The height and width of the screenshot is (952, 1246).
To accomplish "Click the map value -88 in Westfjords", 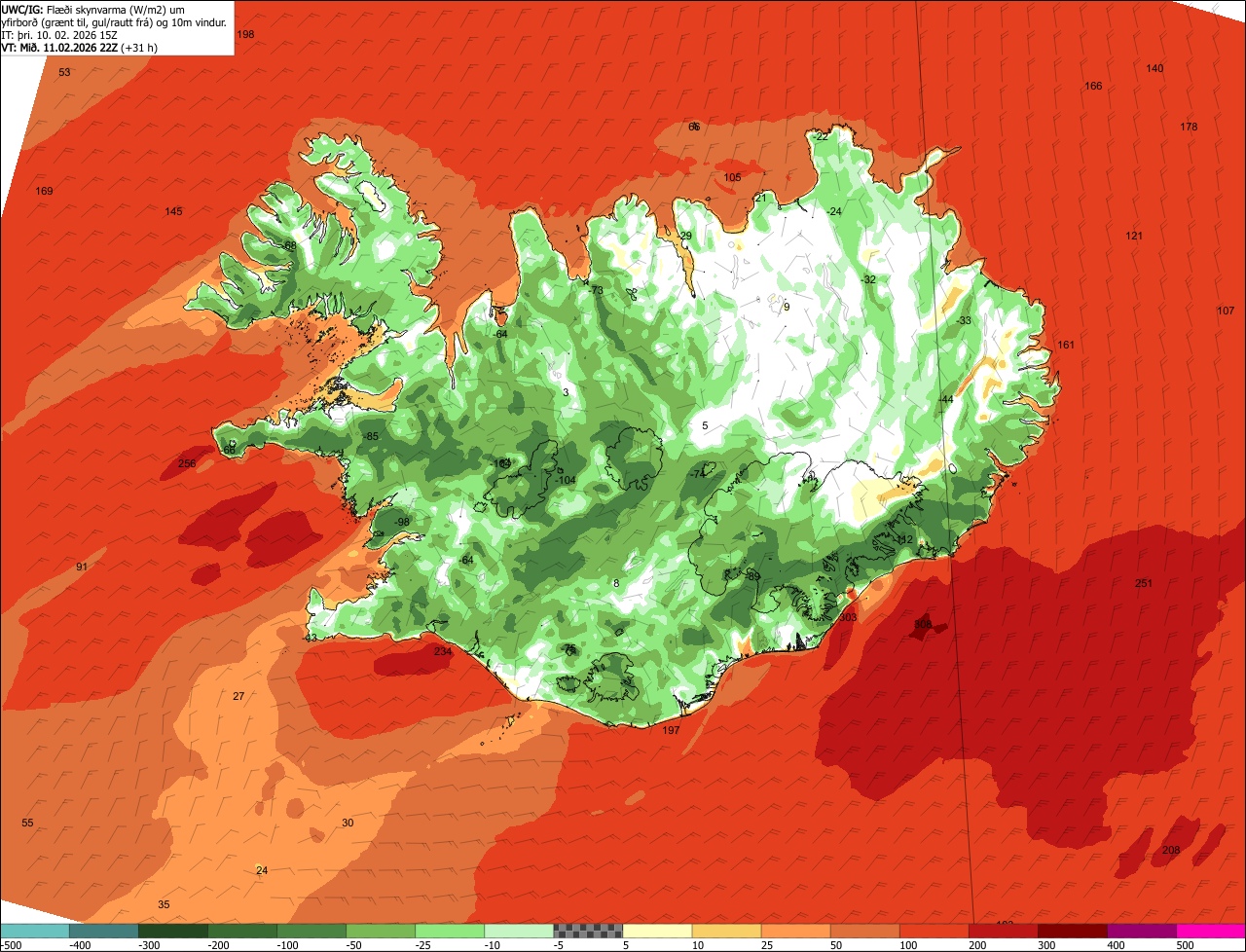I will point(288,245).
